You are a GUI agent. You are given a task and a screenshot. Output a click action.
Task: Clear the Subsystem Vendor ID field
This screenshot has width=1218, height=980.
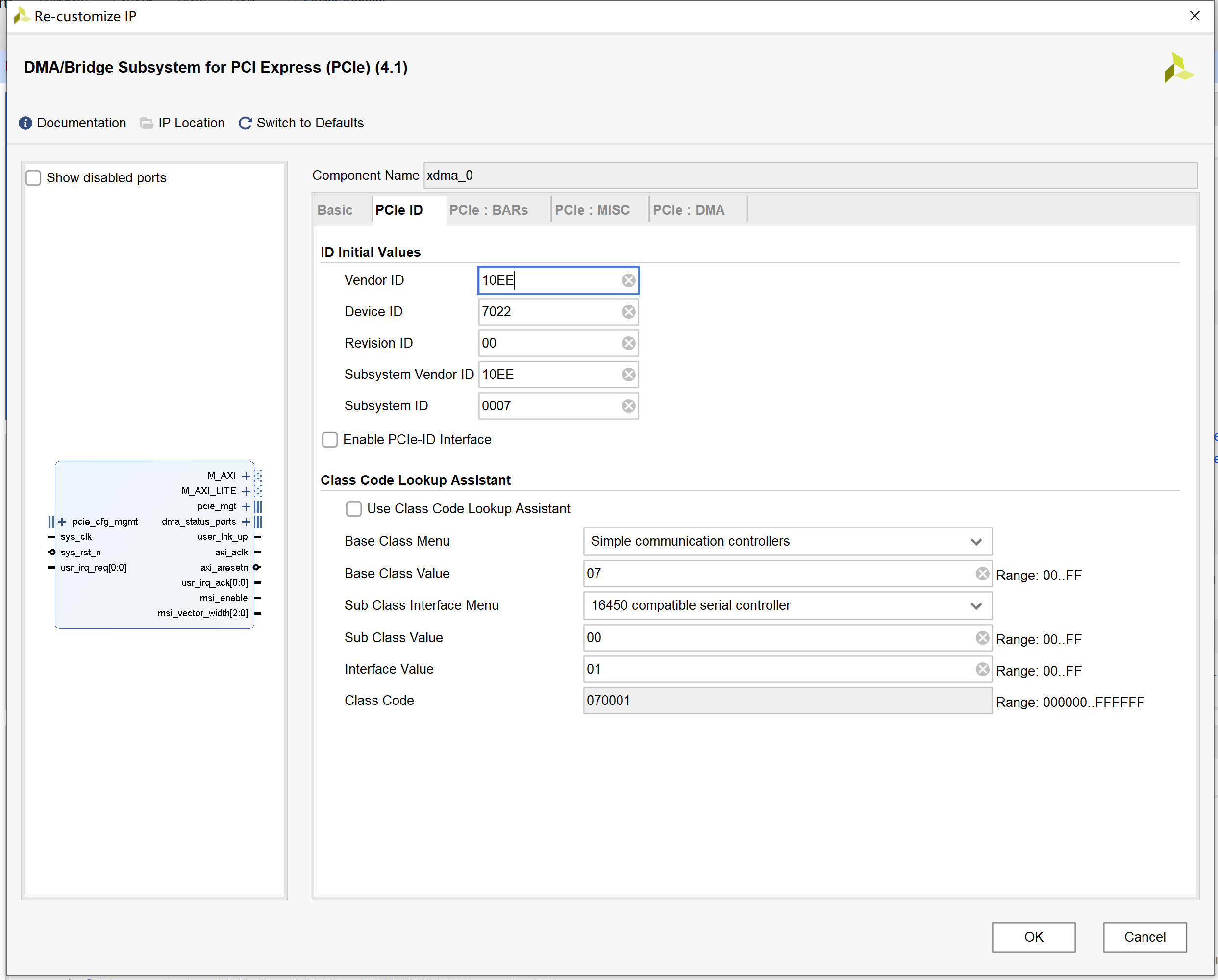628,375
